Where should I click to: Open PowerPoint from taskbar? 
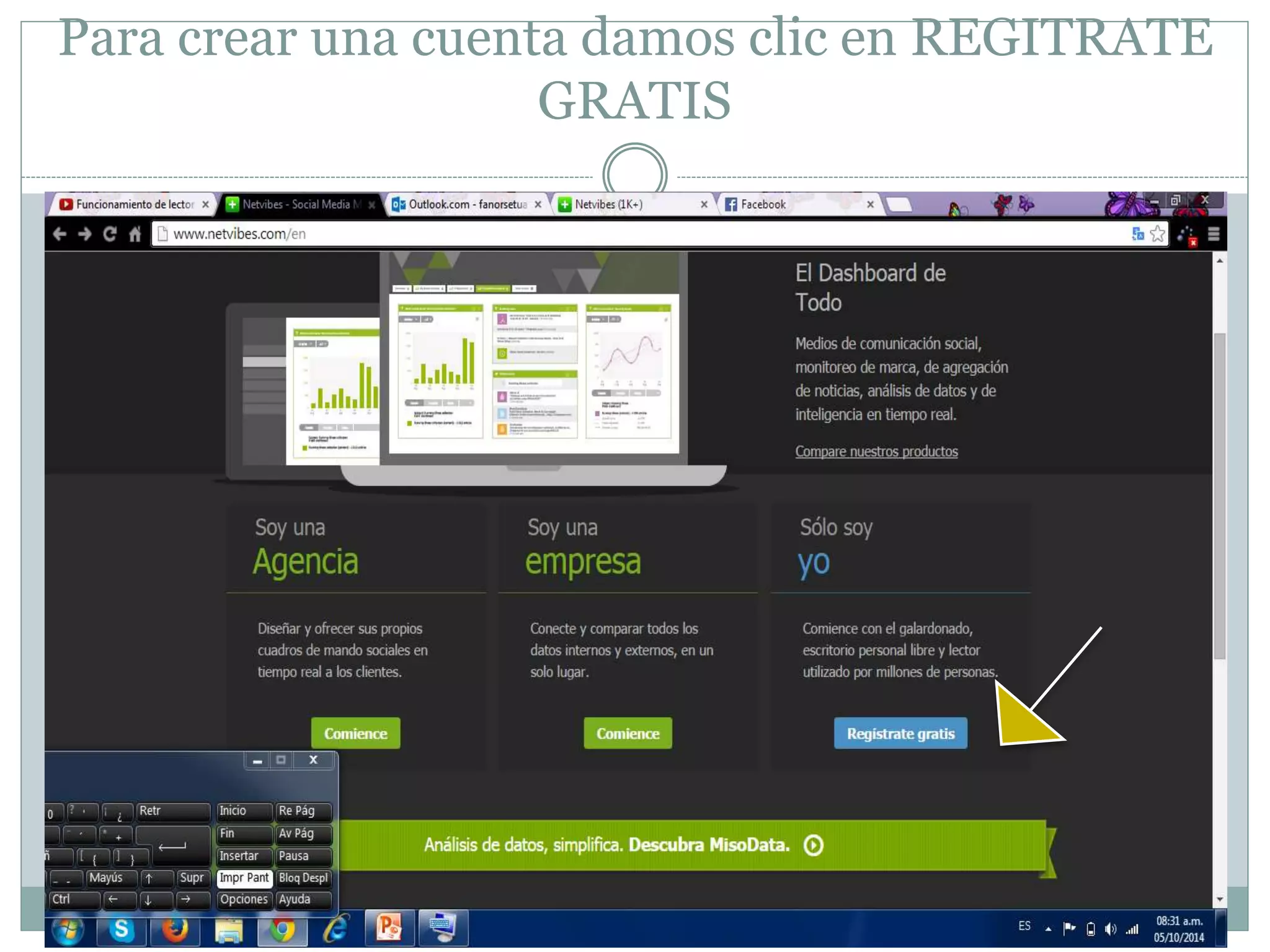[x=389, y=929]
